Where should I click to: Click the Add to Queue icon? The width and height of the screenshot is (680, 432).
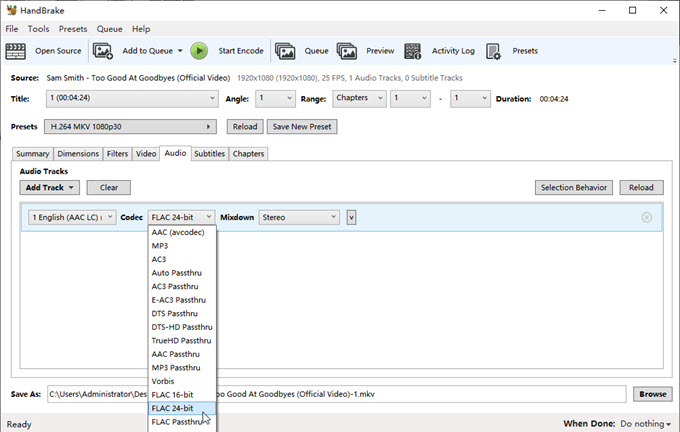click(103, 50)
